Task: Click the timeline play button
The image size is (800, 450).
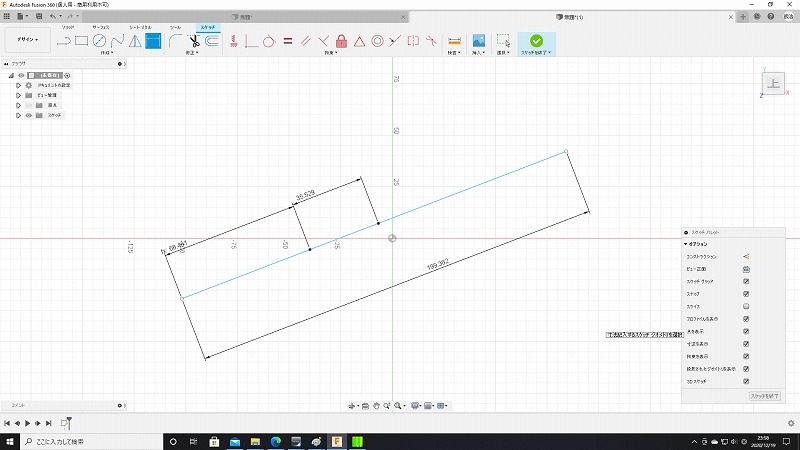Action: (x=27, y=424)
